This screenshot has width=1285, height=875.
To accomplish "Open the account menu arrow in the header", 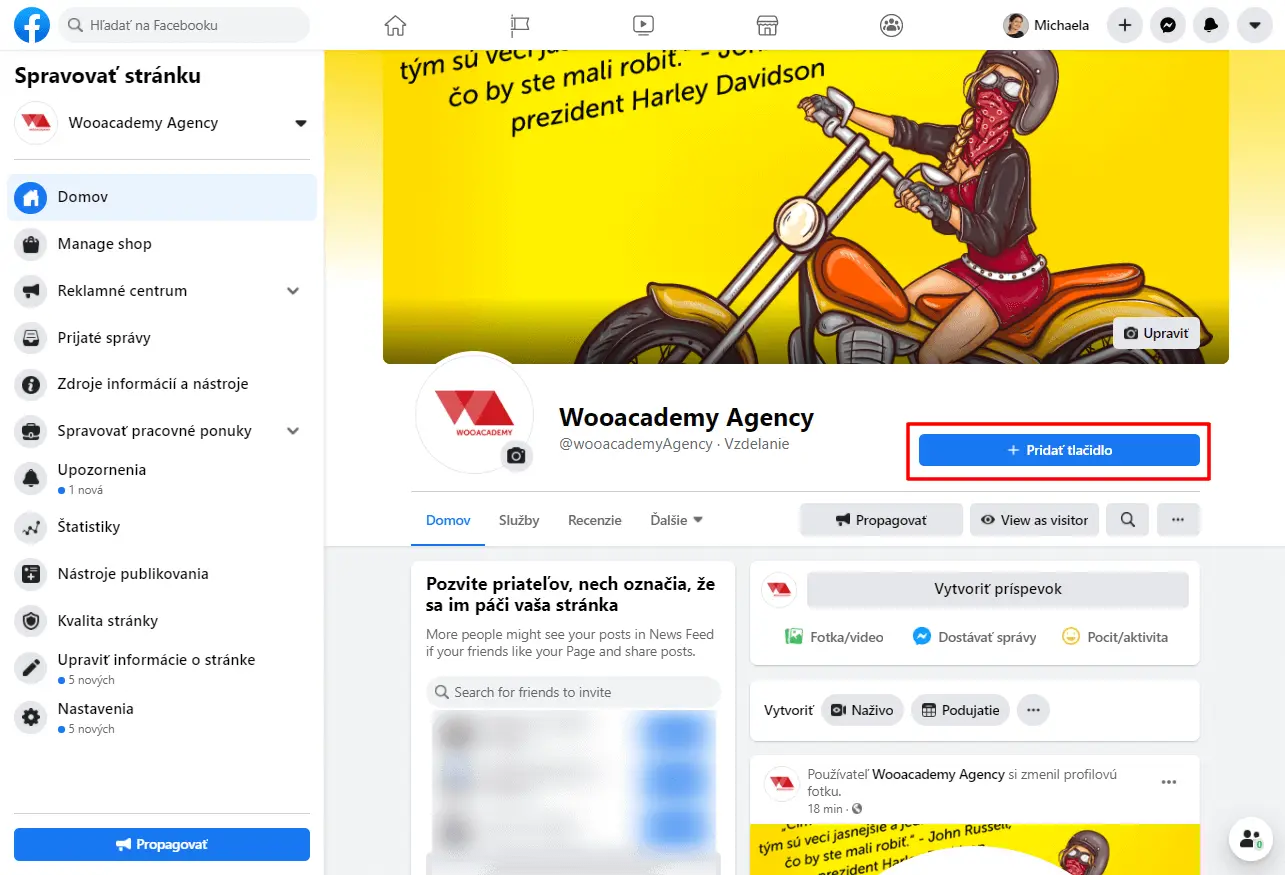I will pyautogui.click(x=1254, y=25).
